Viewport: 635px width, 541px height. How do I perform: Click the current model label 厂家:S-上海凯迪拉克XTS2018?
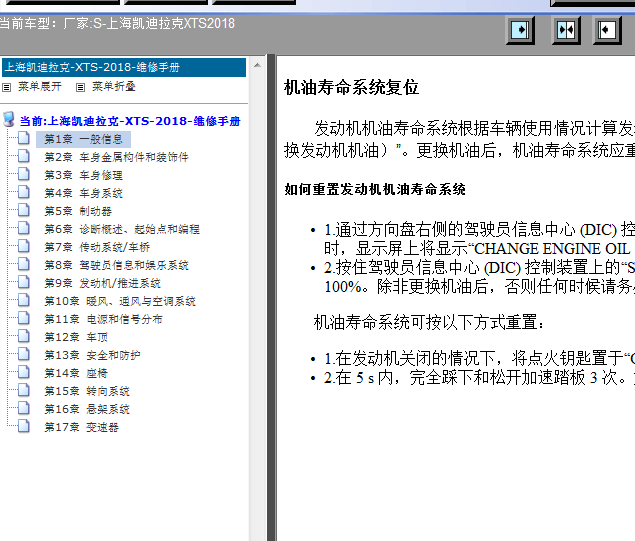coord(149,23)
